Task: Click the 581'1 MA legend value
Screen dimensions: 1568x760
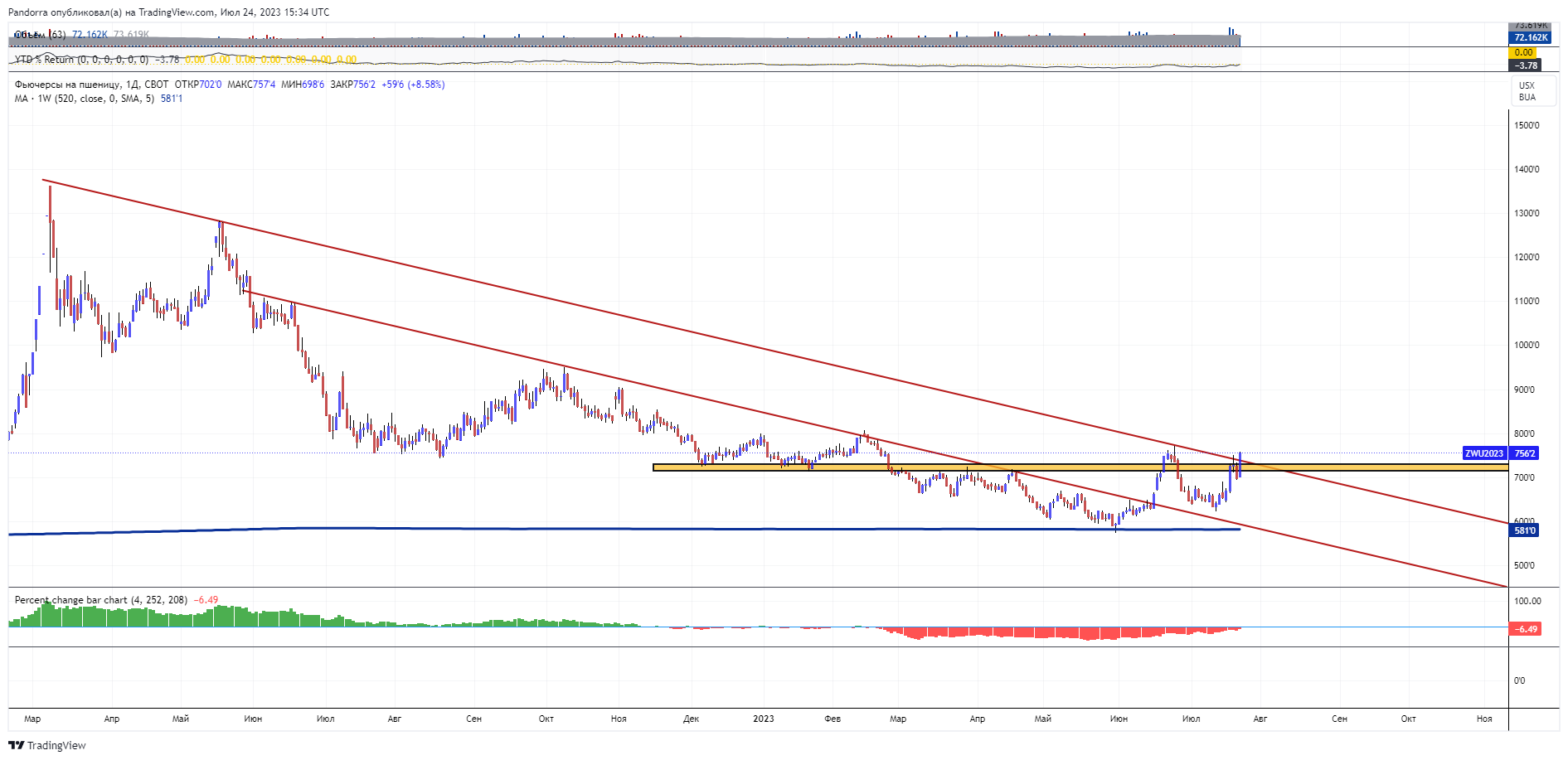Action: pyautogui.click(x=172, y=99)
